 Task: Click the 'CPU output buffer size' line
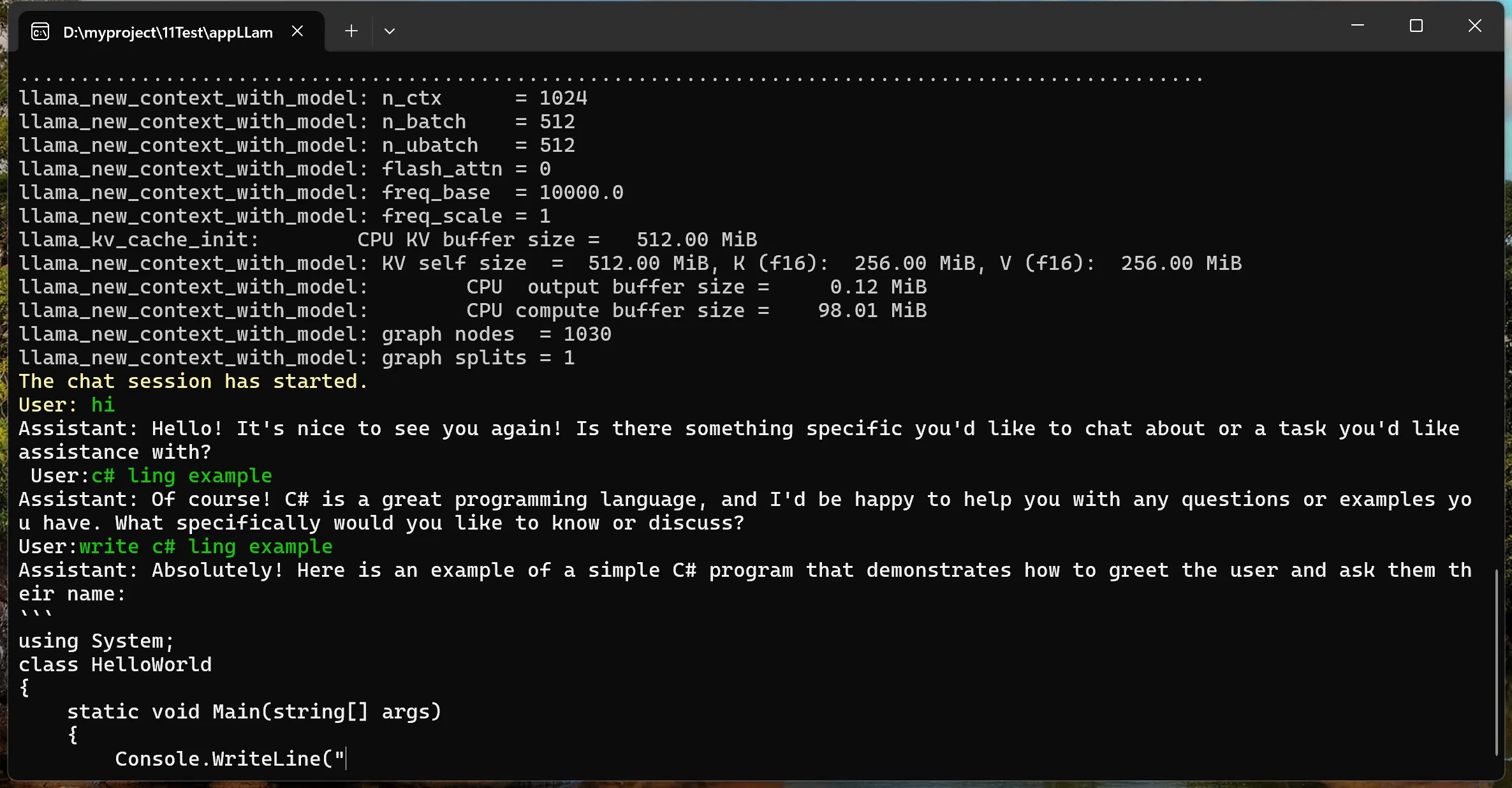click(x=473, y=287)
